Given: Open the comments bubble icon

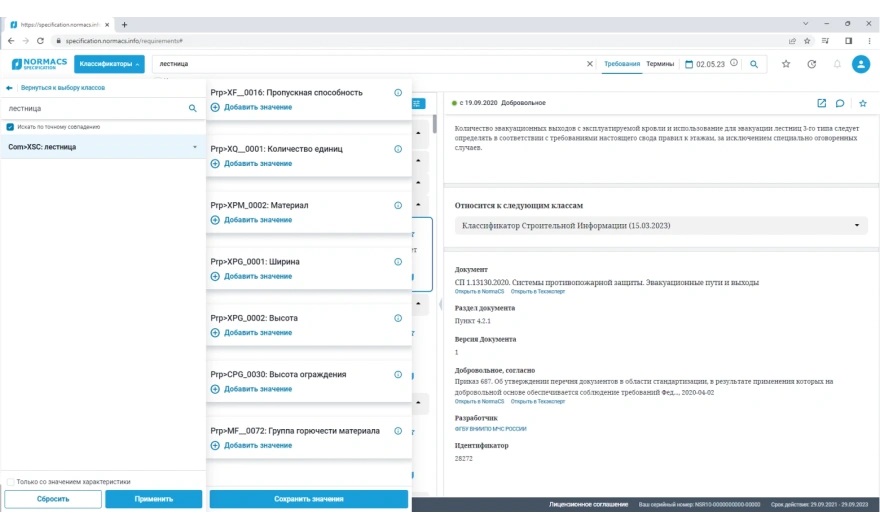Looking at the screenshot, I should click(841, 103).
